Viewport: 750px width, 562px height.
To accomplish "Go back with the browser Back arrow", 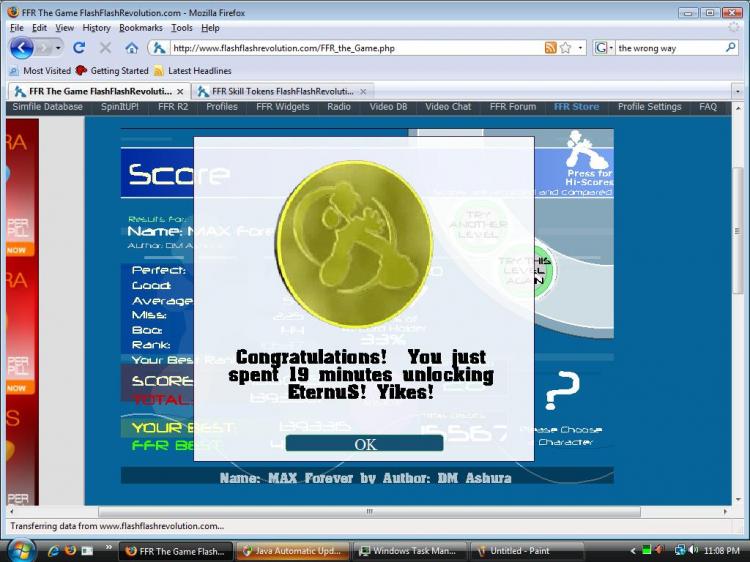I will click(22, 48).
